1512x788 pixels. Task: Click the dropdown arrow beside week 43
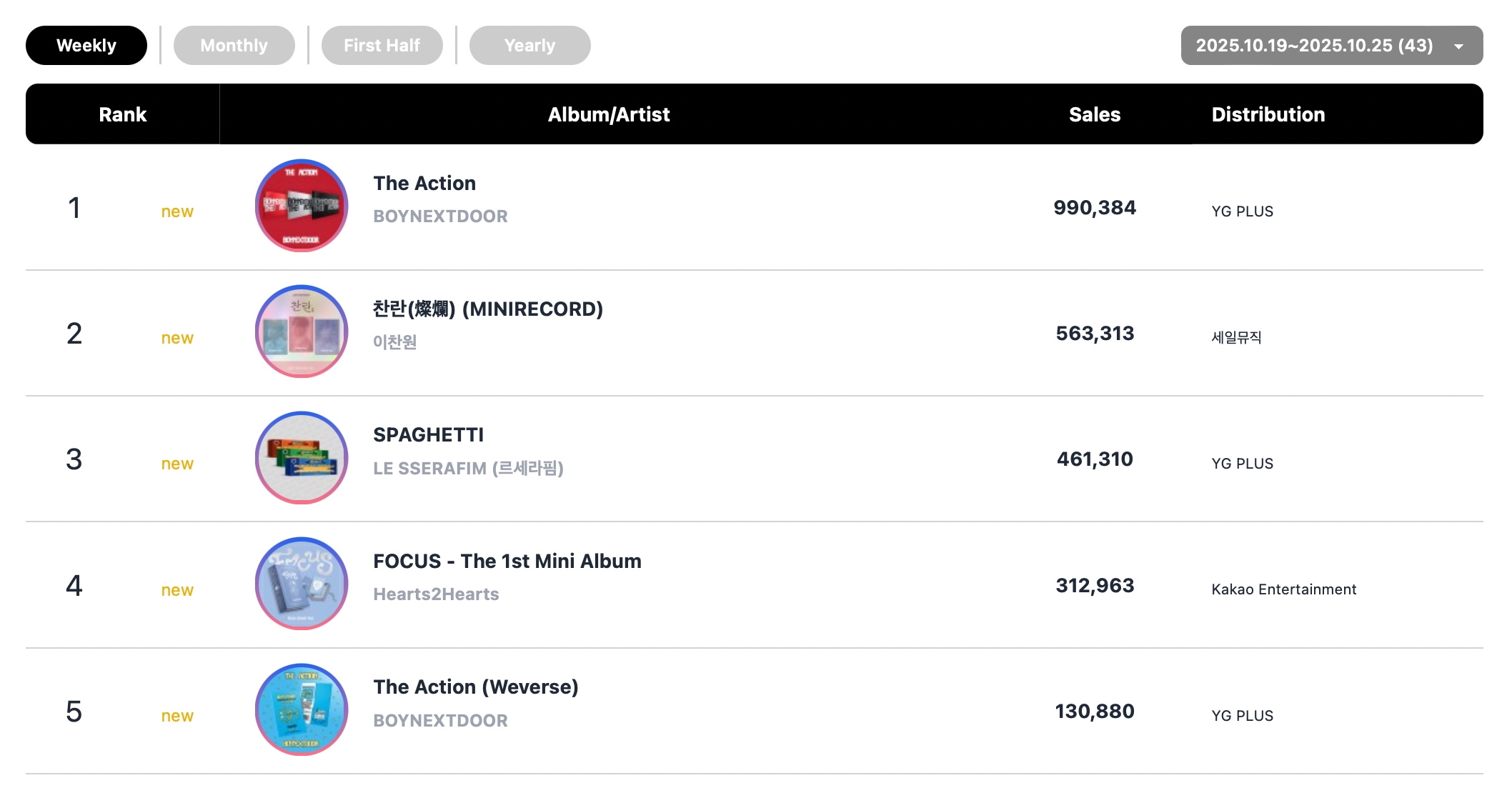(x=1459, y=46)
